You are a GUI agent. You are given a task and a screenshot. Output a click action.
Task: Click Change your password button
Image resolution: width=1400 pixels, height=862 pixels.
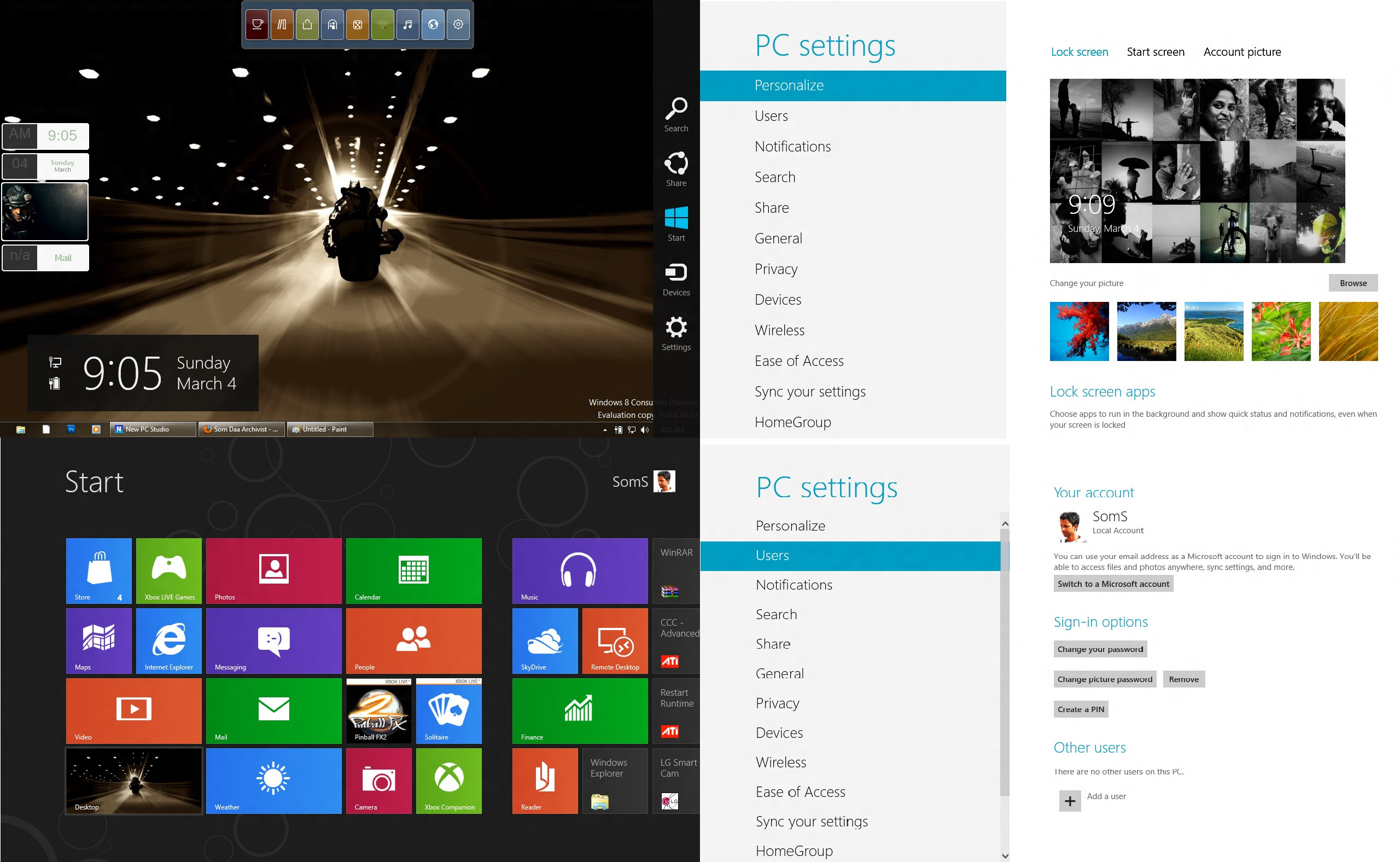(x=1100, y=649)
